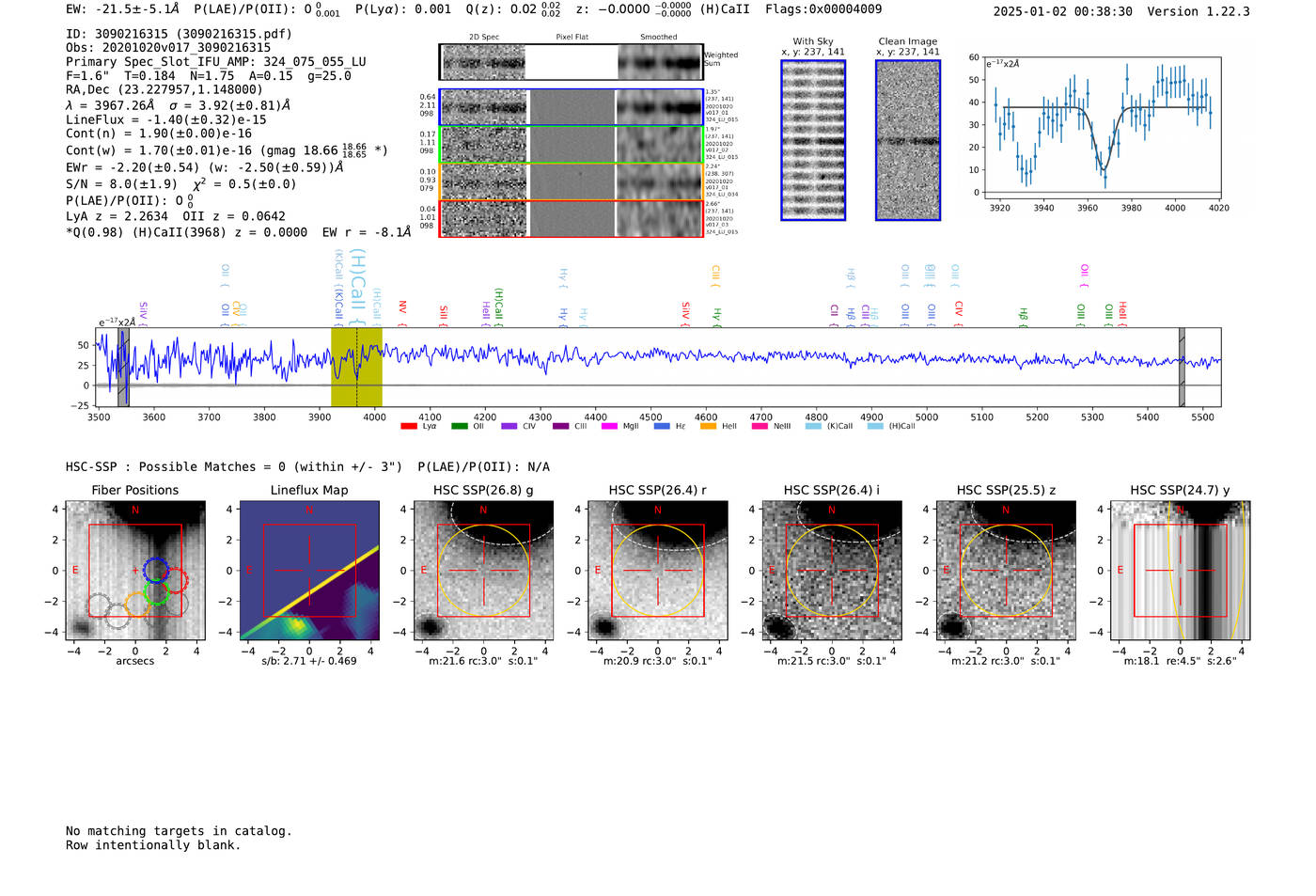Click the EW: -21.5 header value
This screenshot has width=1316, height=896.
coord(122,9)
